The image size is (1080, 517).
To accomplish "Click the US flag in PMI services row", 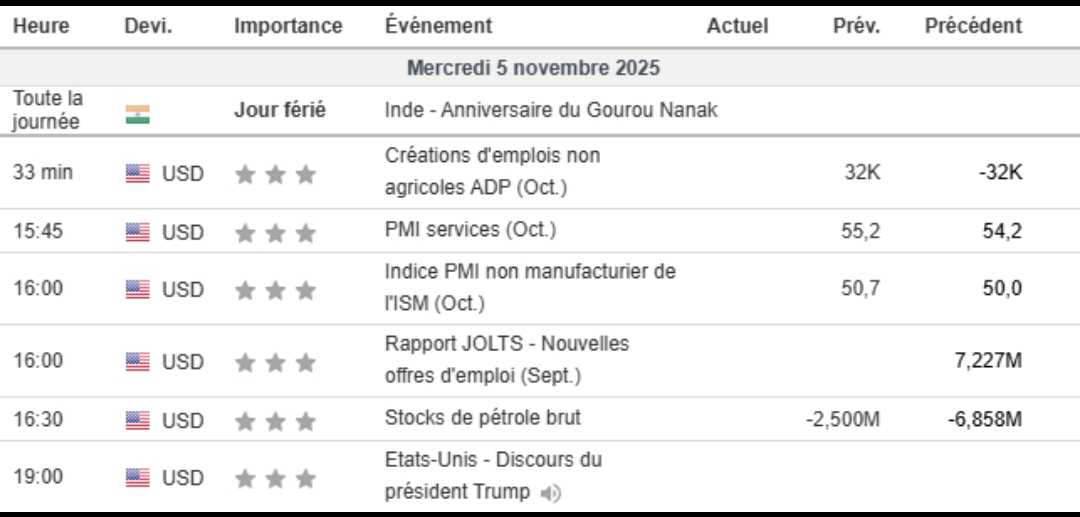I will tap(137, 233).
